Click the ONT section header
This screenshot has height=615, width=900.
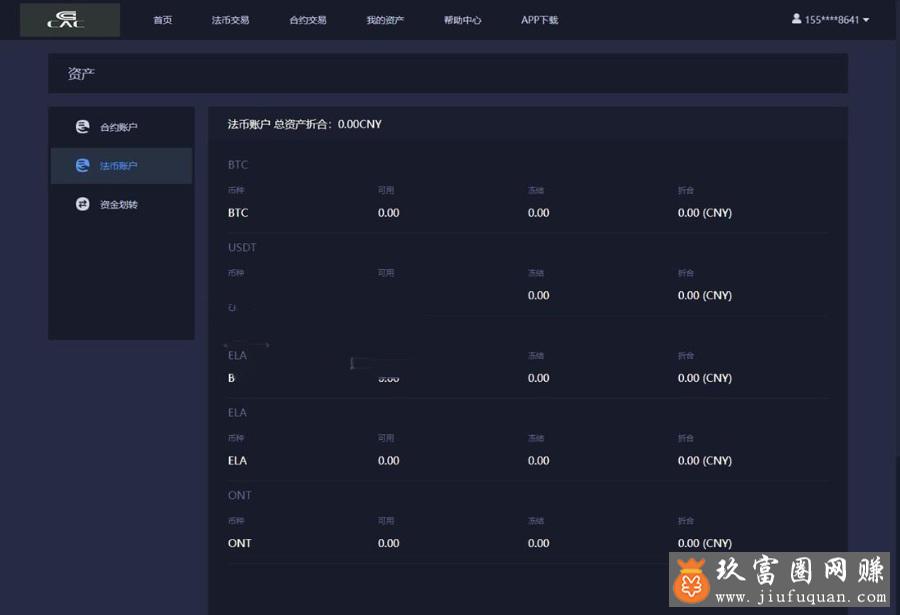pos(239,496)
